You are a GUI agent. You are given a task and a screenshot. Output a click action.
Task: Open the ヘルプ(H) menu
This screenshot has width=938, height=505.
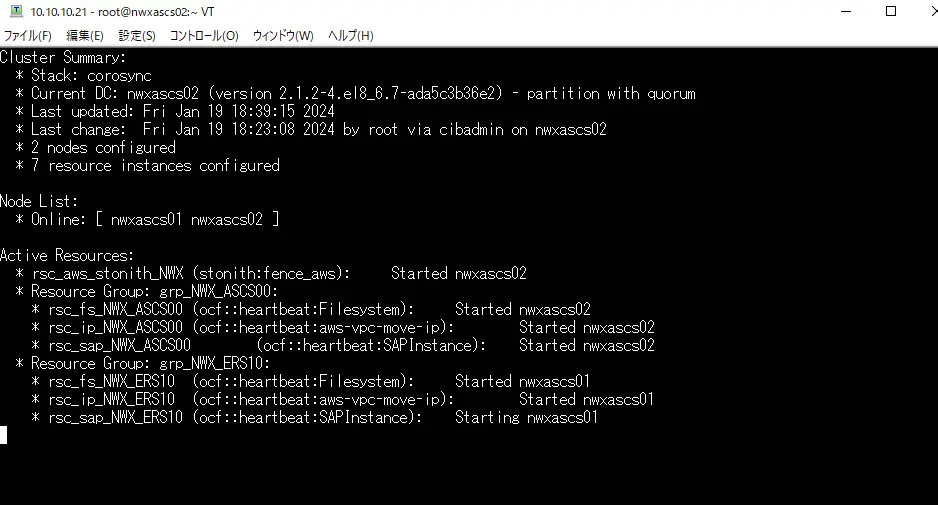click(351, 36)
